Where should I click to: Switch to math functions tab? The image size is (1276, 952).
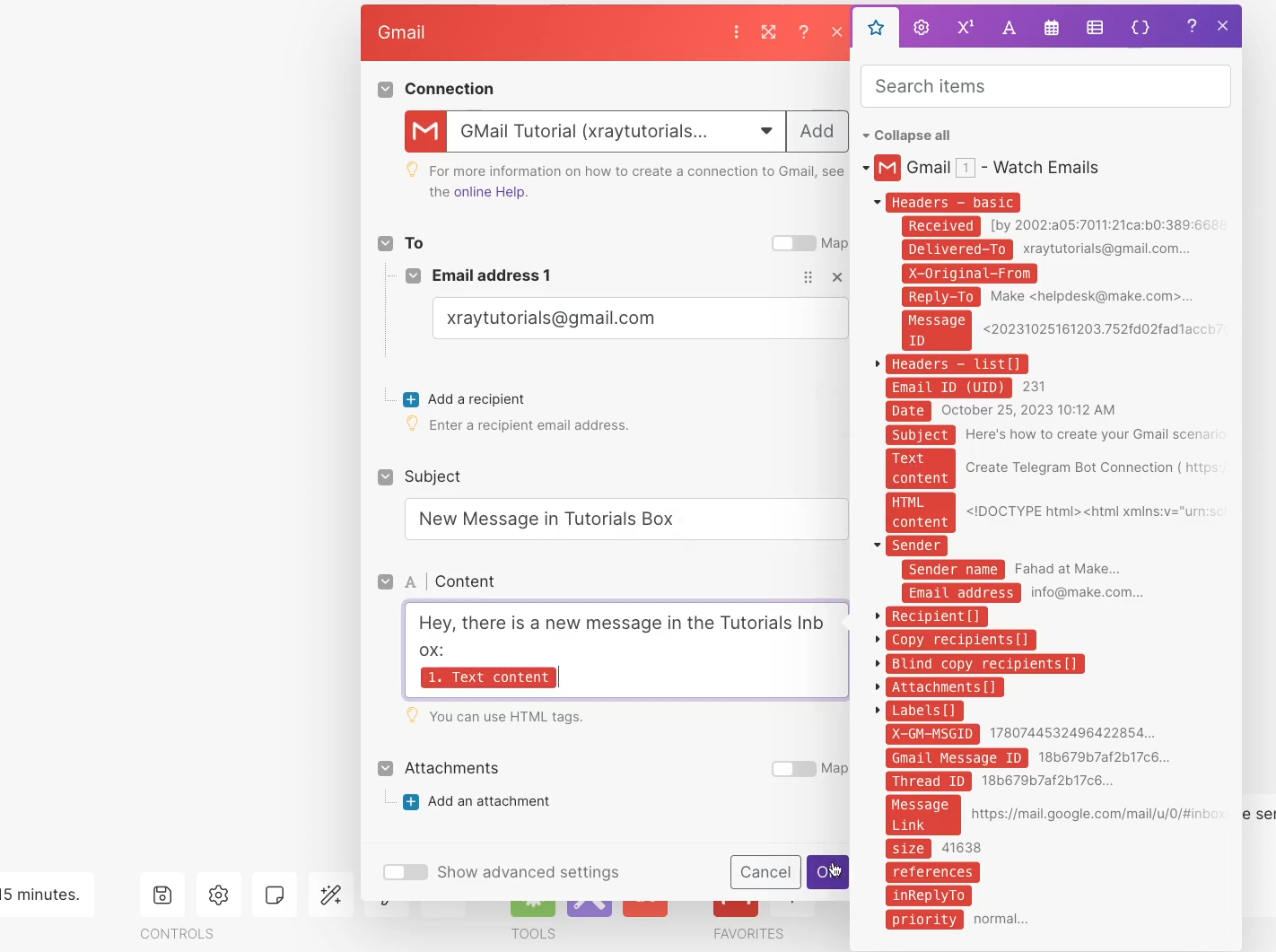coord(966,27)
